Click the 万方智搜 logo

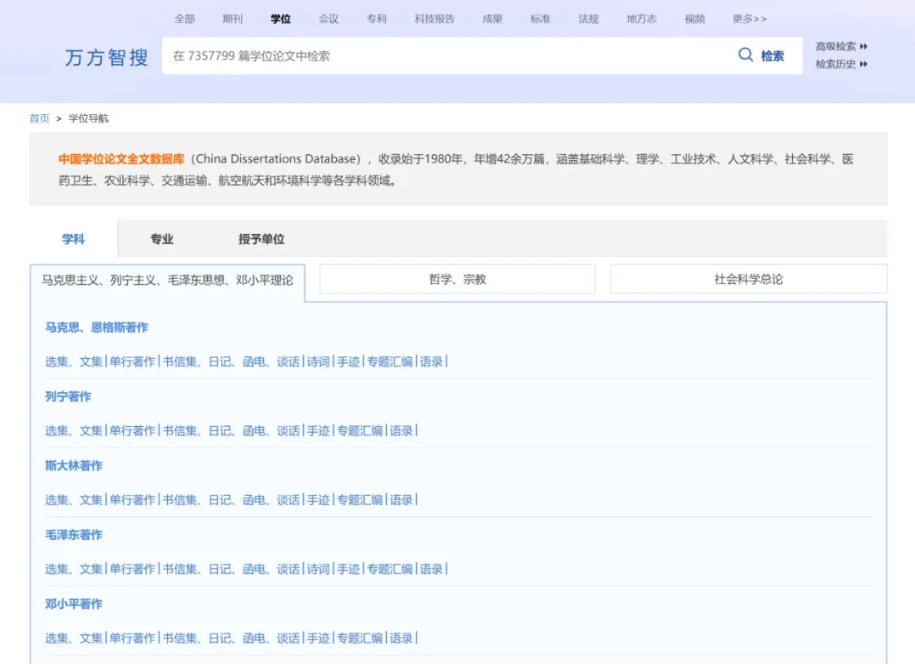pyautogui.click(x=106, y=57)
